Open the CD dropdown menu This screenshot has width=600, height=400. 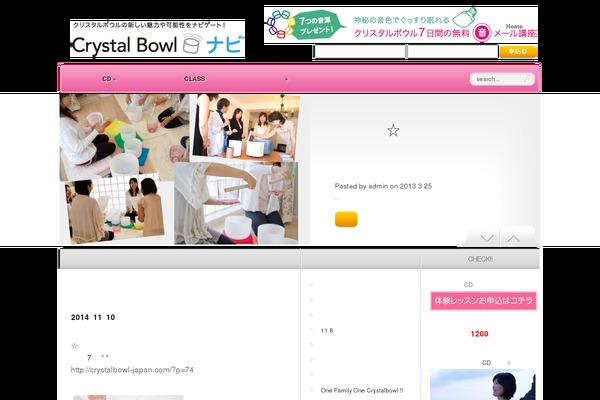pos(108,78)
